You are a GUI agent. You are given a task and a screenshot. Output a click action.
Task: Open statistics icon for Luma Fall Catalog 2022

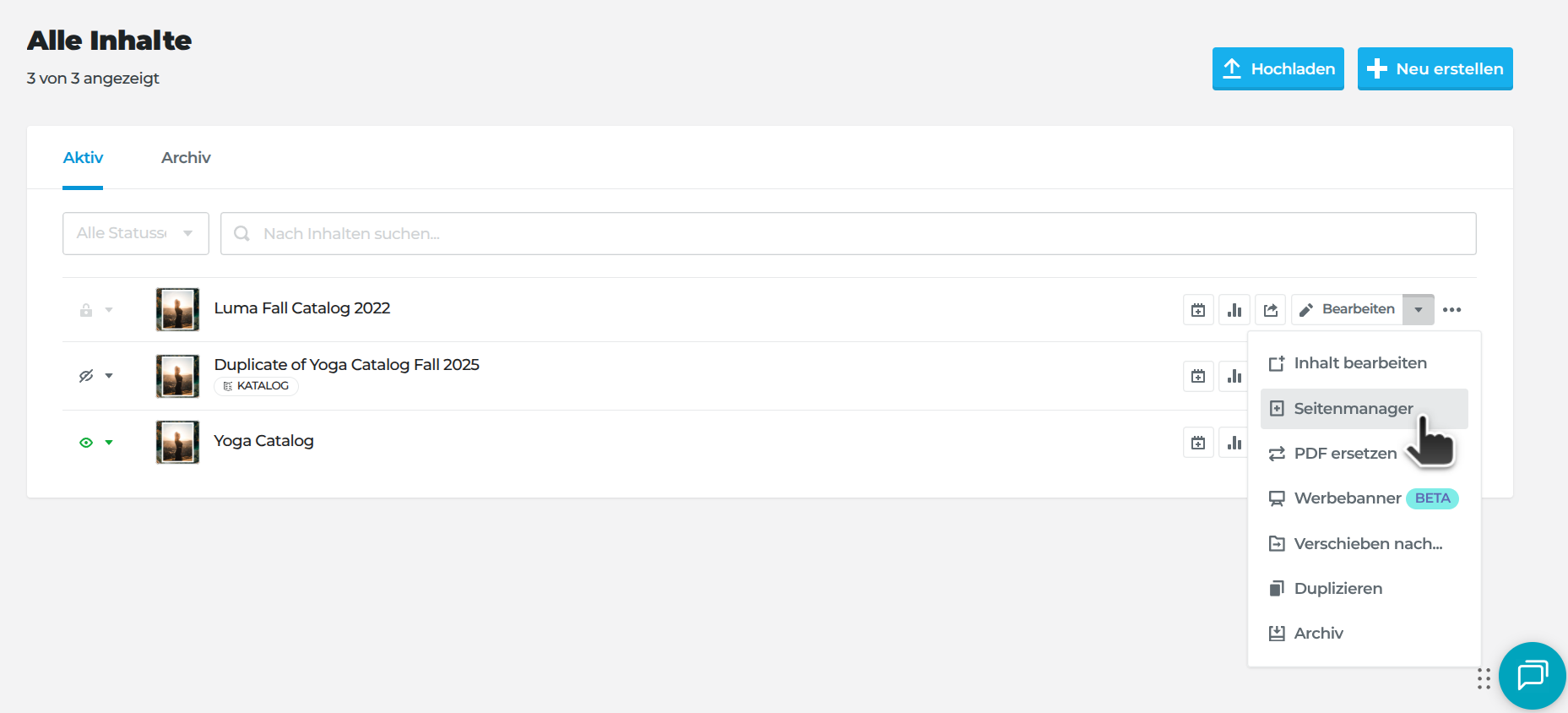[x=1234, y=310]
